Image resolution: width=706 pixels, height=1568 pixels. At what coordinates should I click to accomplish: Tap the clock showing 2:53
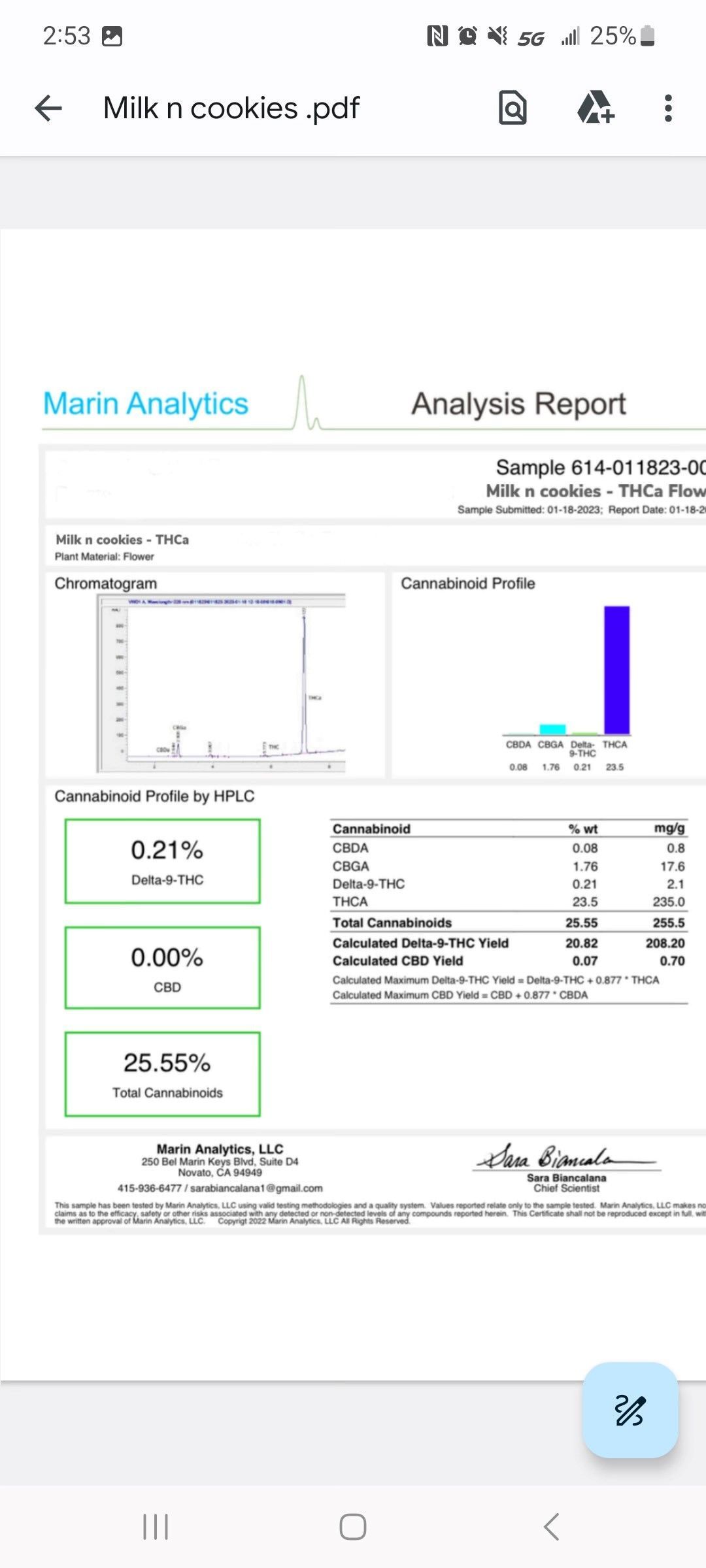[66, 35]
